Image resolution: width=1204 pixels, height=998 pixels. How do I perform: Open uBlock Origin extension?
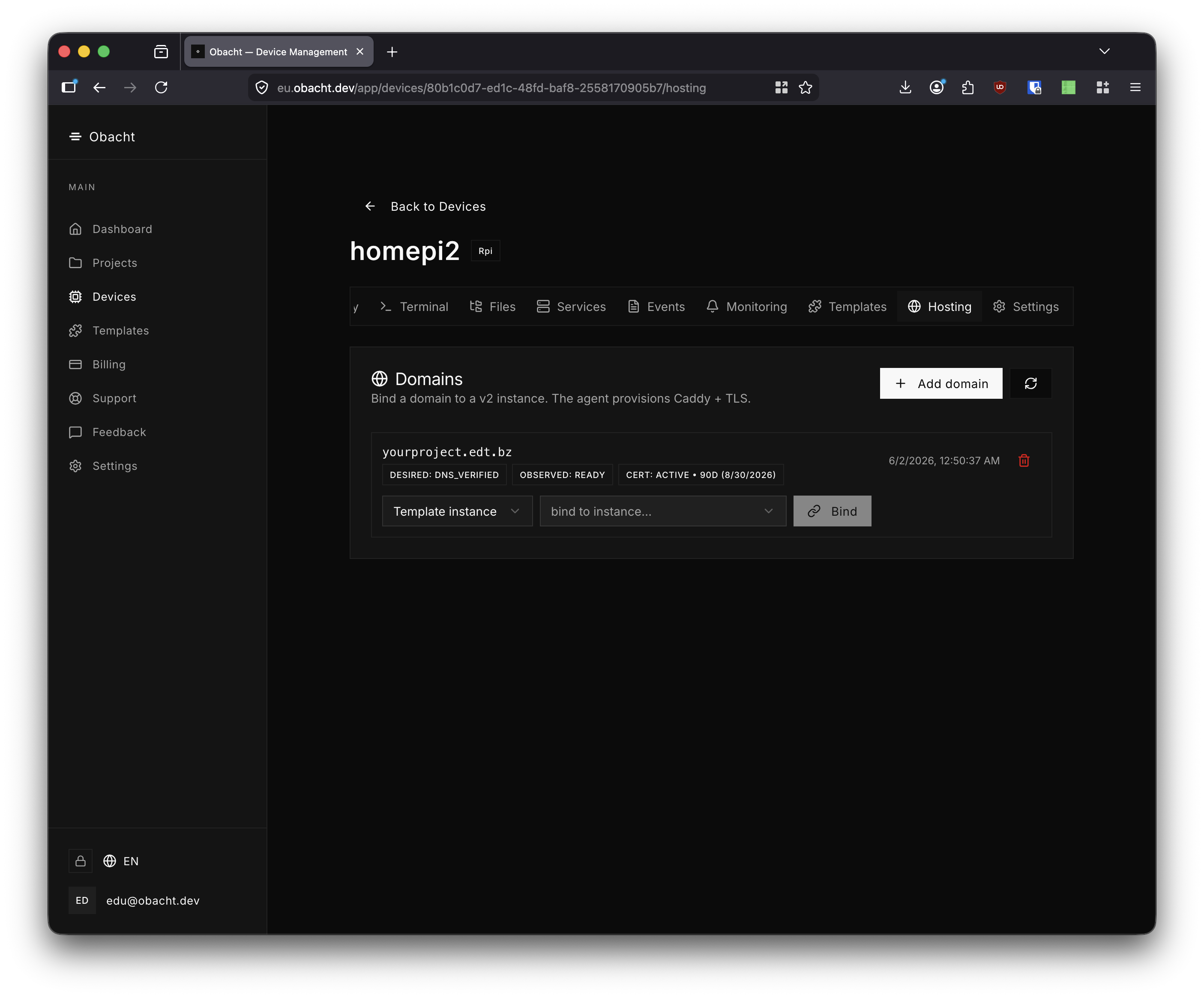coord(999,87)
